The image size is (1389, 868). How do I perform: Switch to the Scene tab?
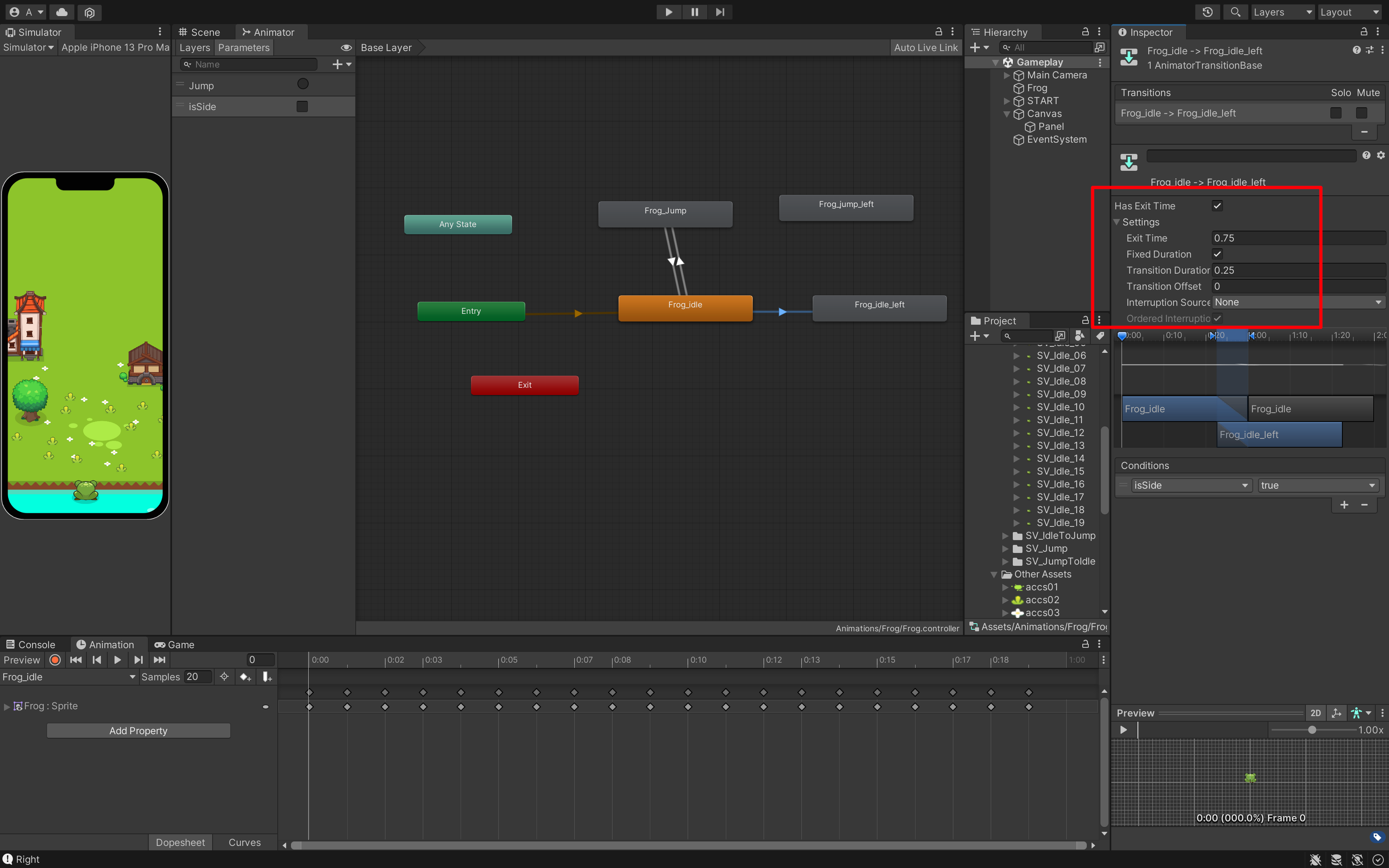(199, 32)
